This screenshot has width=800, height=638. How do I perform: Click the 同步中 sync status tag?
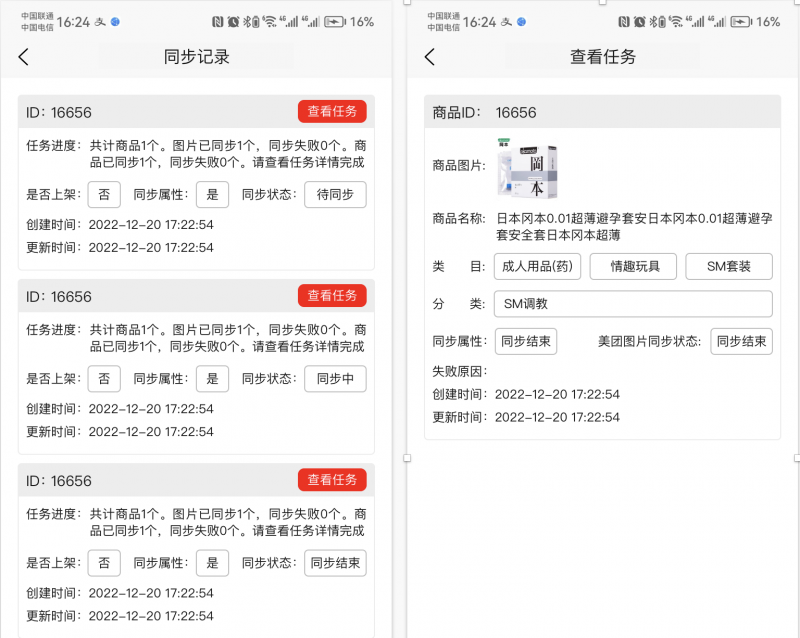pyautogui.click(x=335, y=379)
